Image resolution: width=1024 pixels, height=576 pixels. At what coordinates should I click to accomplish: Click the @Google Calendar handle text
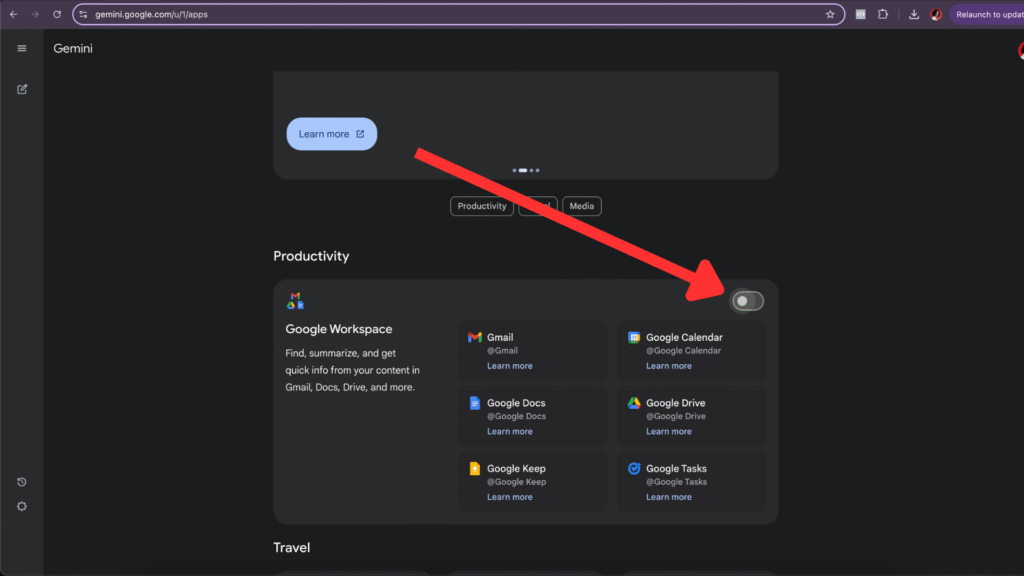pyautogui.click(x=684, y=351)
